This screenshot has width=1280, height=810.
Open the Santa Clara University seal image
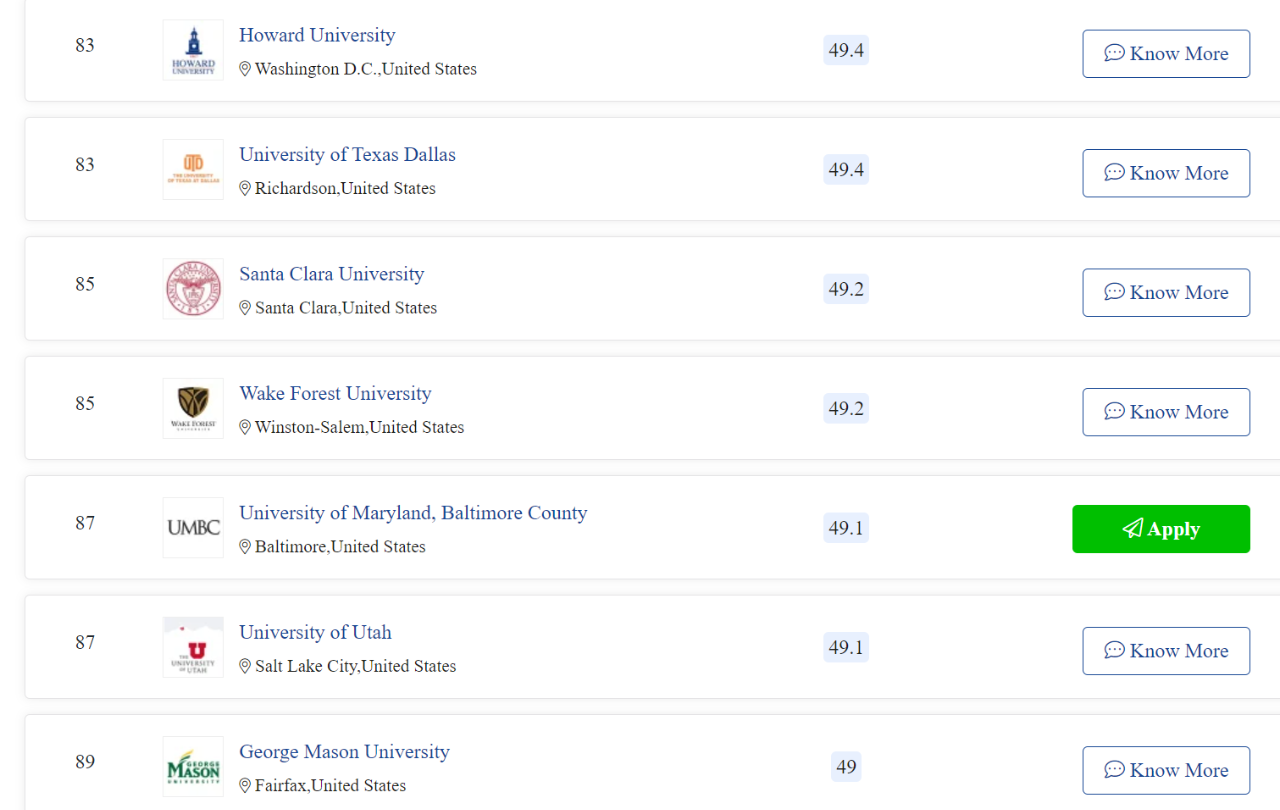[x=193, y=289]
